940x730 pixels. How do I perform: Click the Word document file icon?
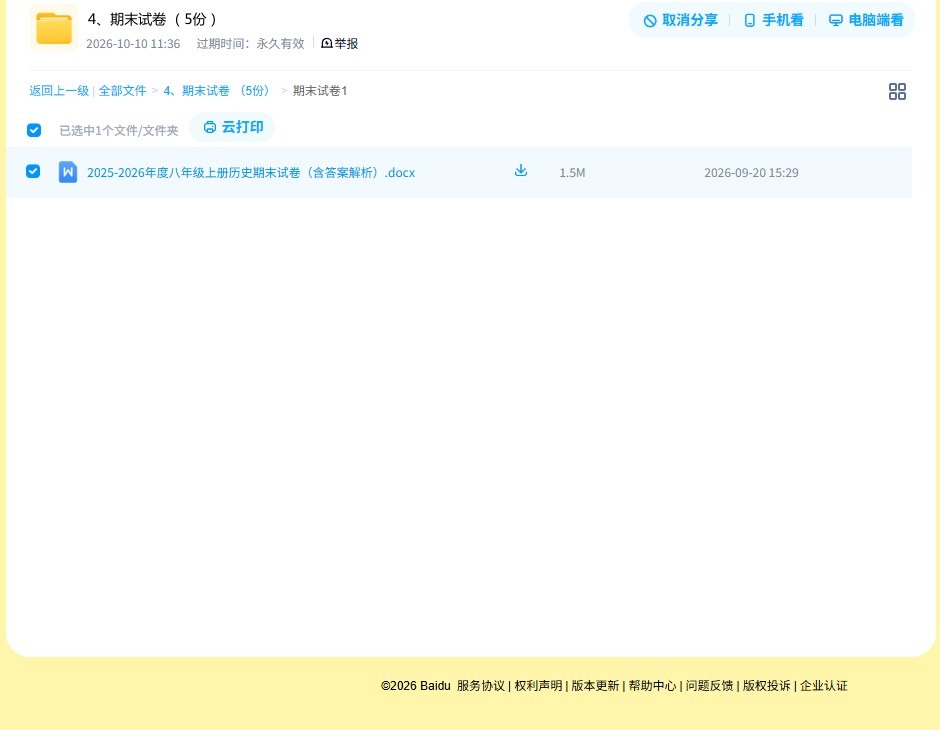[x=68, y=172]
